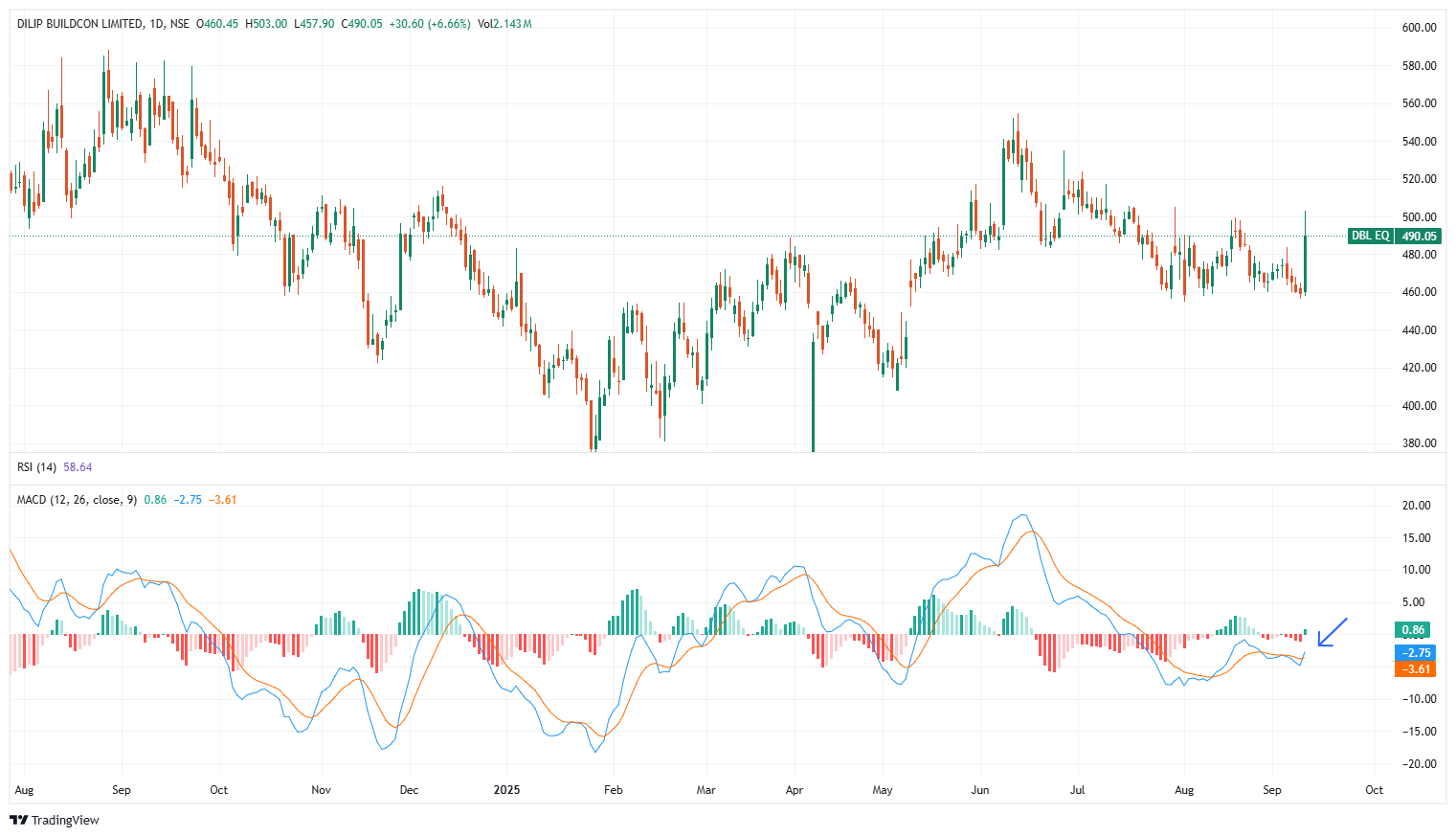The width and height of the screenshot is (1456, 837).
Task: Select the DILIP BUILDCON LIMITED symbol title
Action: point(80,24)
